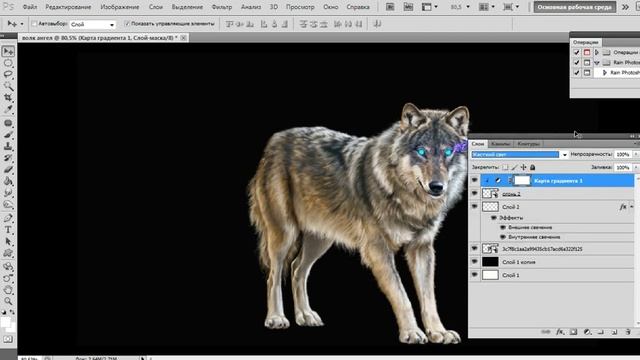Image resolution: width=640 pixels, height=360 pixels.
Task: Select the Blur tool
Action: [x=8, y=193]
